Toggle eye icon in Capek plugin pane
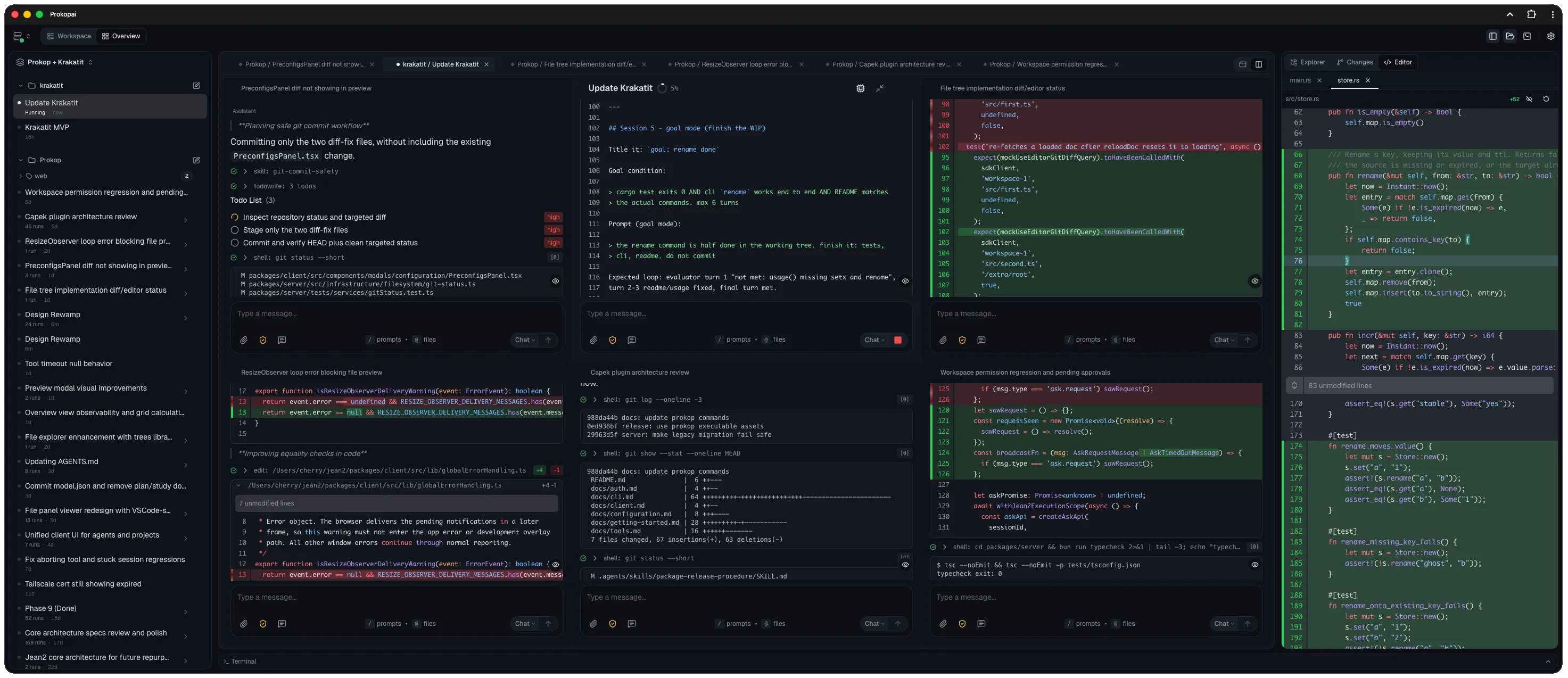The width and height of the screenshot is (1568, 678). click(x=905, y=565)
